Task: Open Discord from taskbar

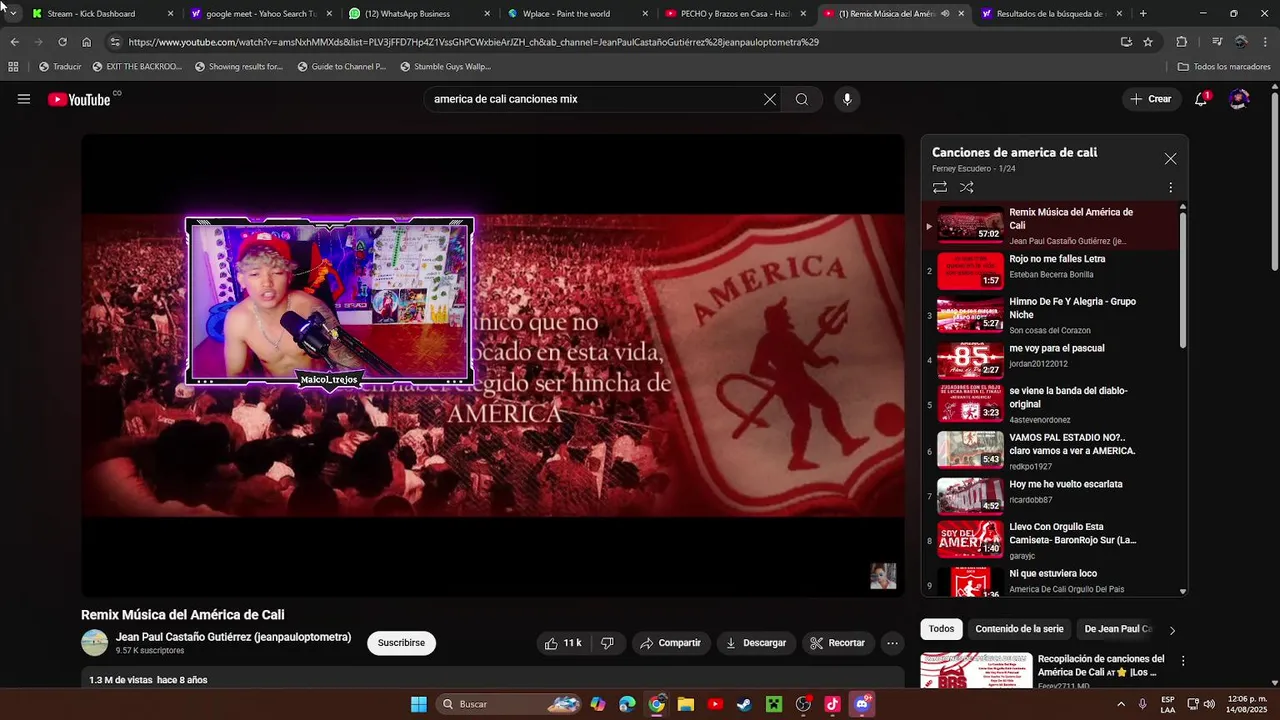Action: [862, 704]
